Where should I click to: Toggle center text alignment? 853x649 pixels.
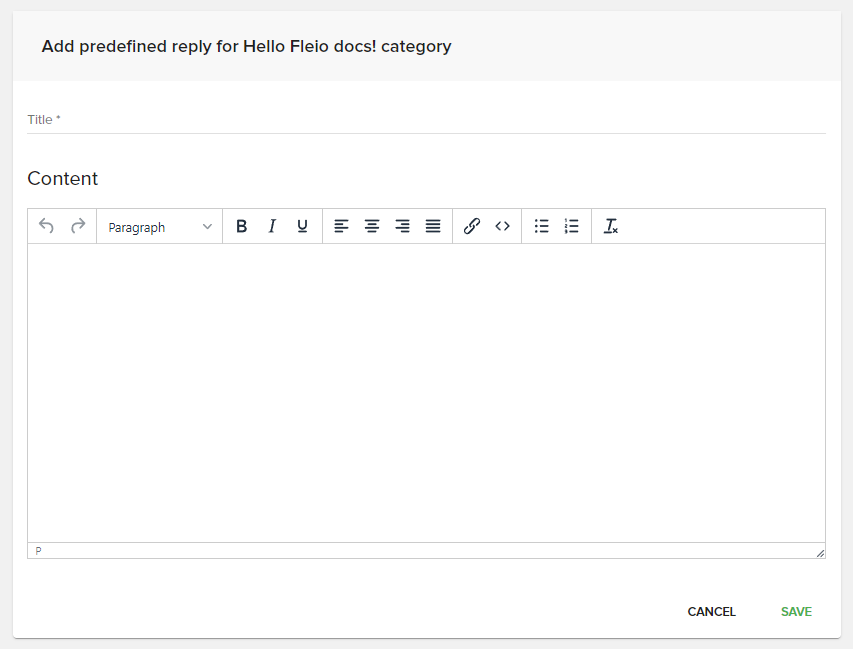[371, 226]
